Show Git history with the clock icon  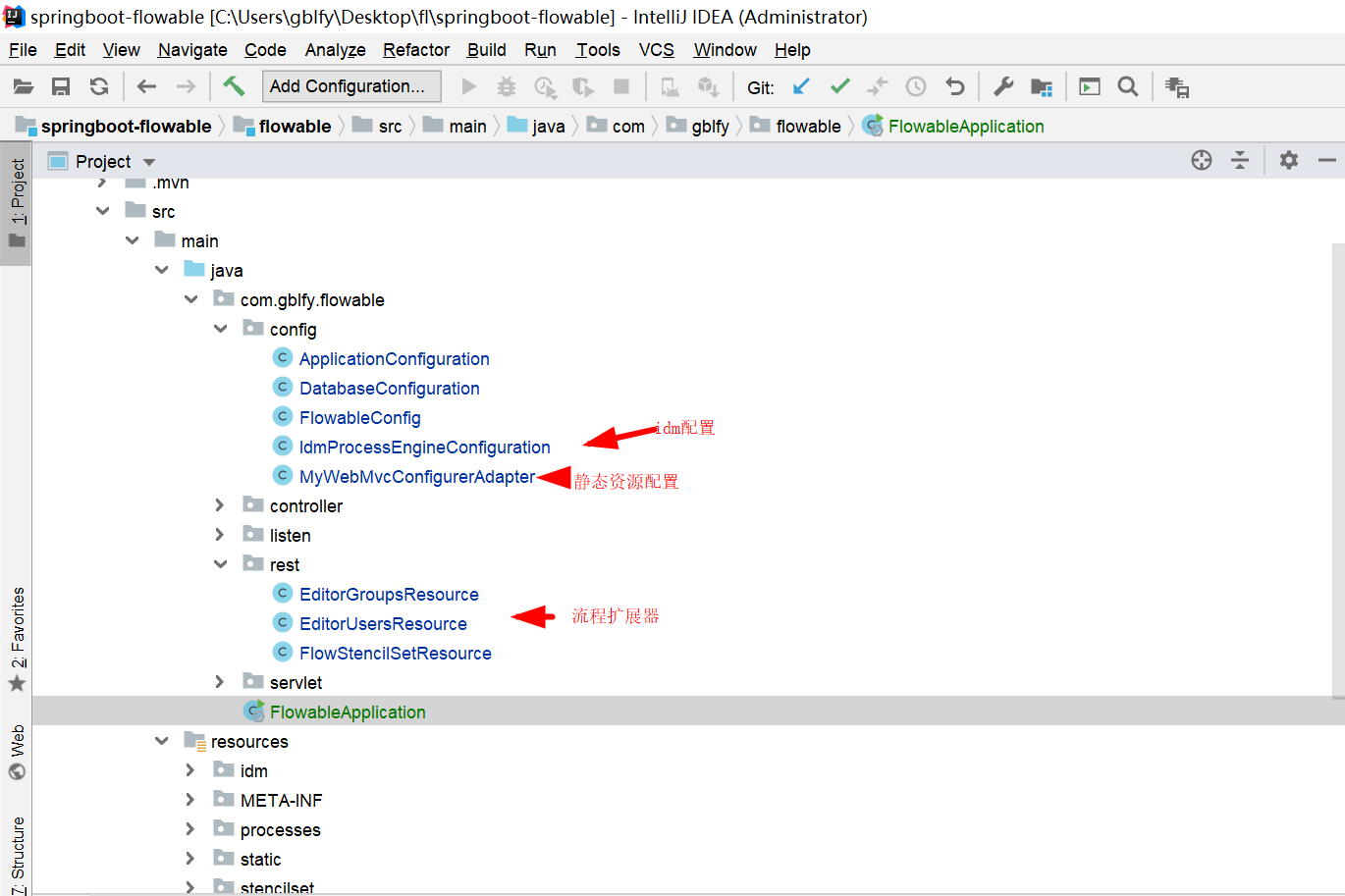(x=916, y=86)
